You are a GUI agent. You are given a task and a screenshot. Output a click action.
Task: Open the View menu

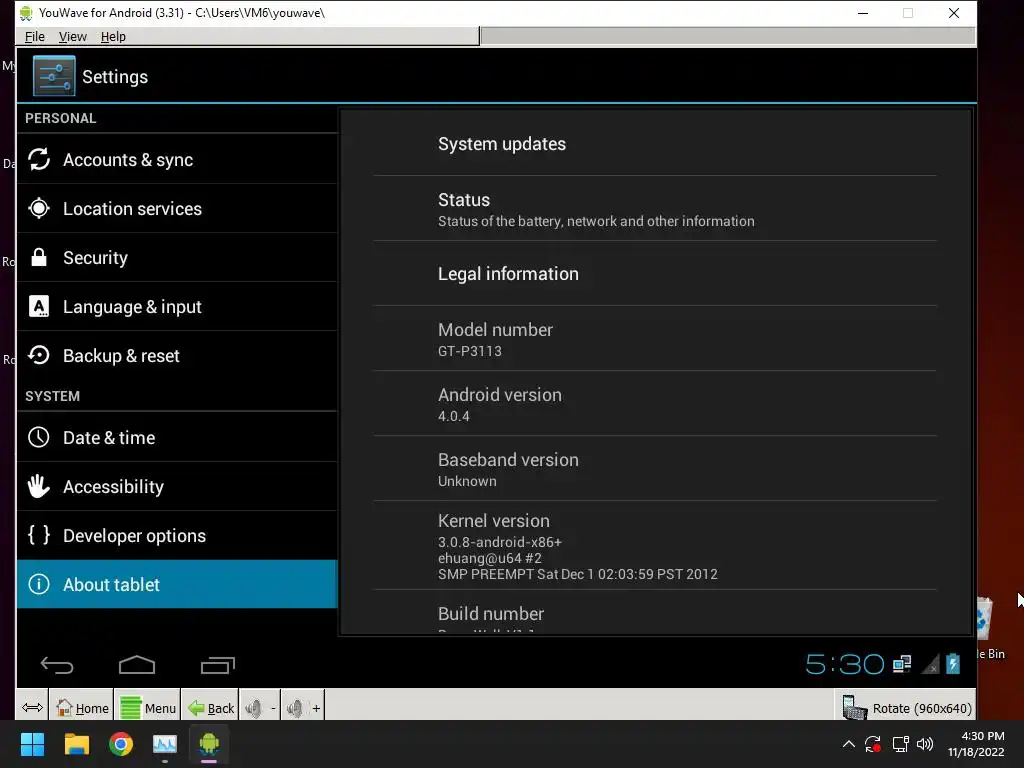[x=72, y=37]
